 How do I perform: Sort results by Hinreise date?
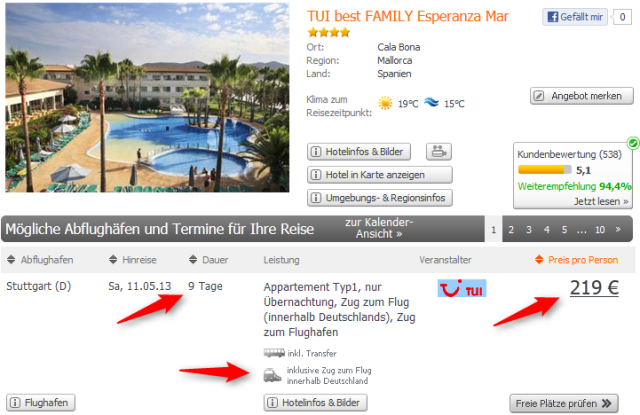[133, 260]
